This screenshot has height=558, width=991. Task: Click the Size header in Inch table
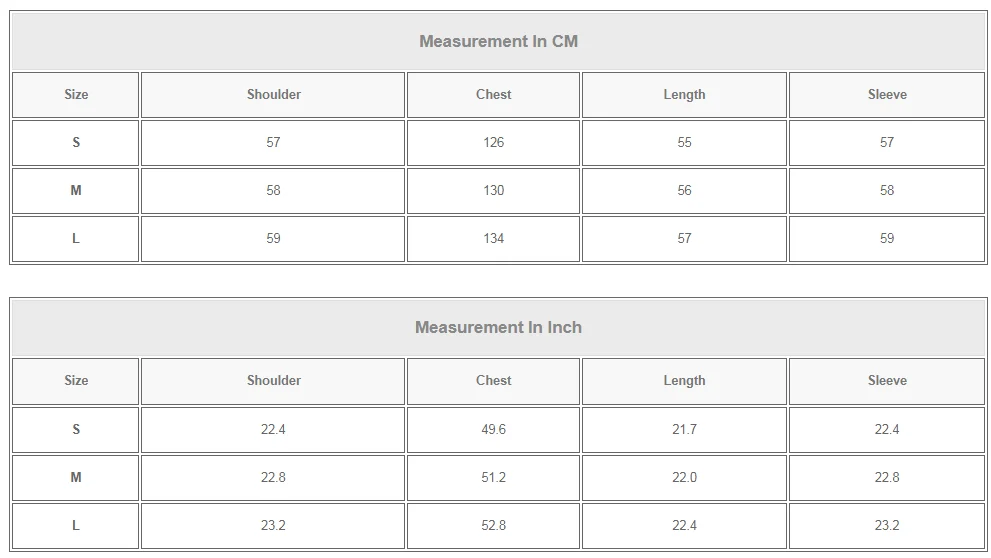[x=76, y=380]
